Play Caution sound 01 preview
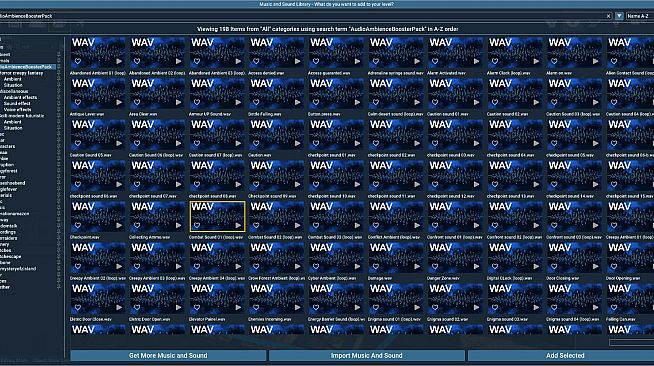This screenshot has width=654, height=366. click(477, 102)
